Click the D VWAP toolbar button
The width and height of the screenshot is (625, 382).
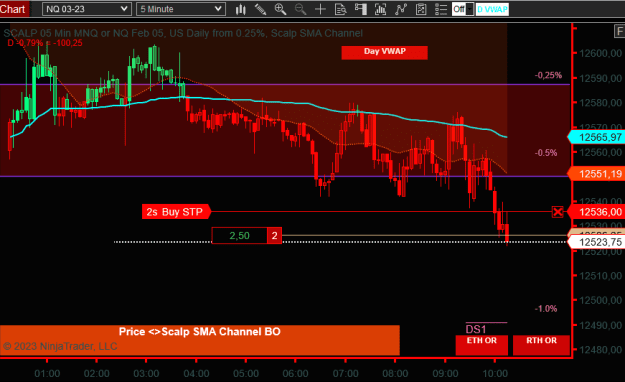pyautogui.click(x=492, y=9)
